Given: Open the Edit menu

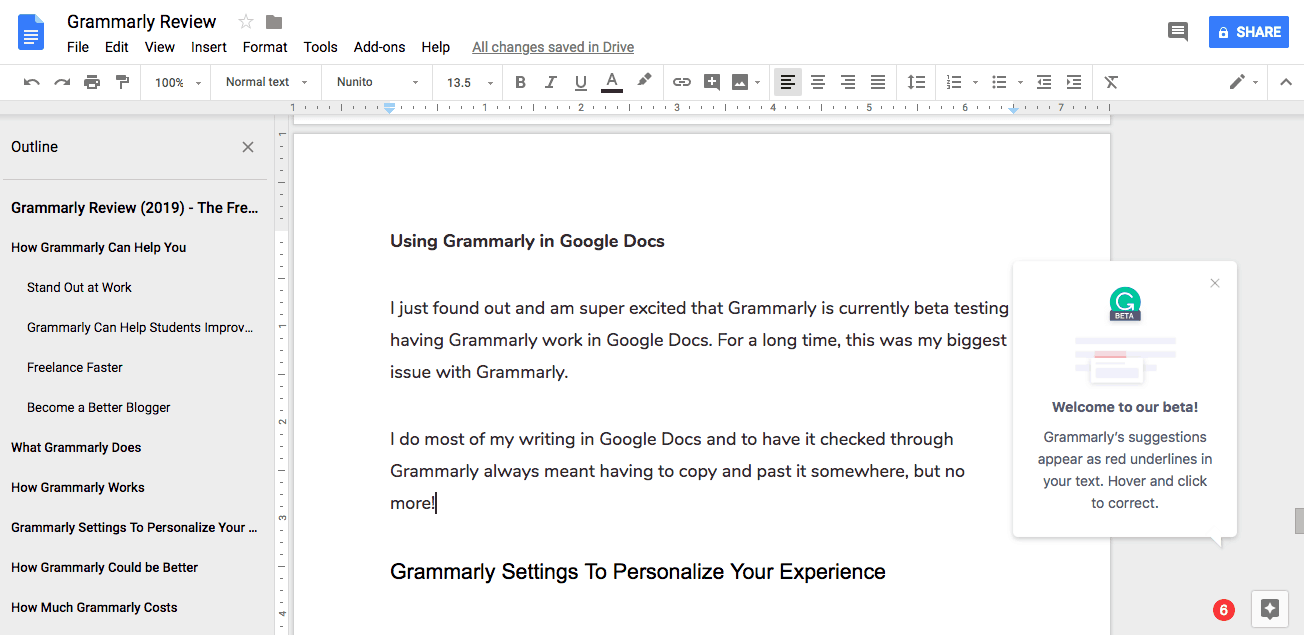Looking at the screenshot, I should [116, 47].
